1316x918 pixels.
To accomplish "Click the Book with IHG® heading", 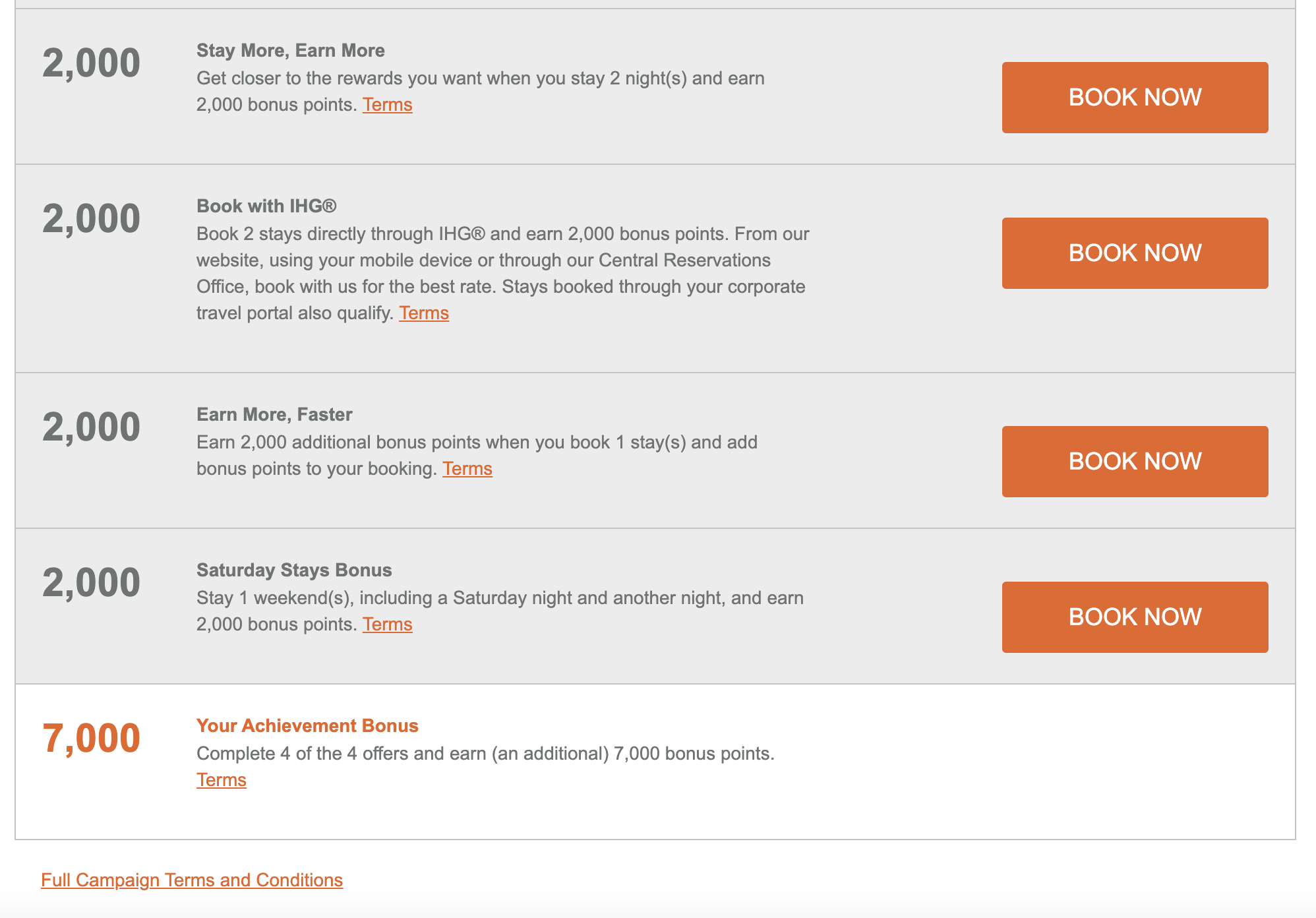I will pos(266,206).
